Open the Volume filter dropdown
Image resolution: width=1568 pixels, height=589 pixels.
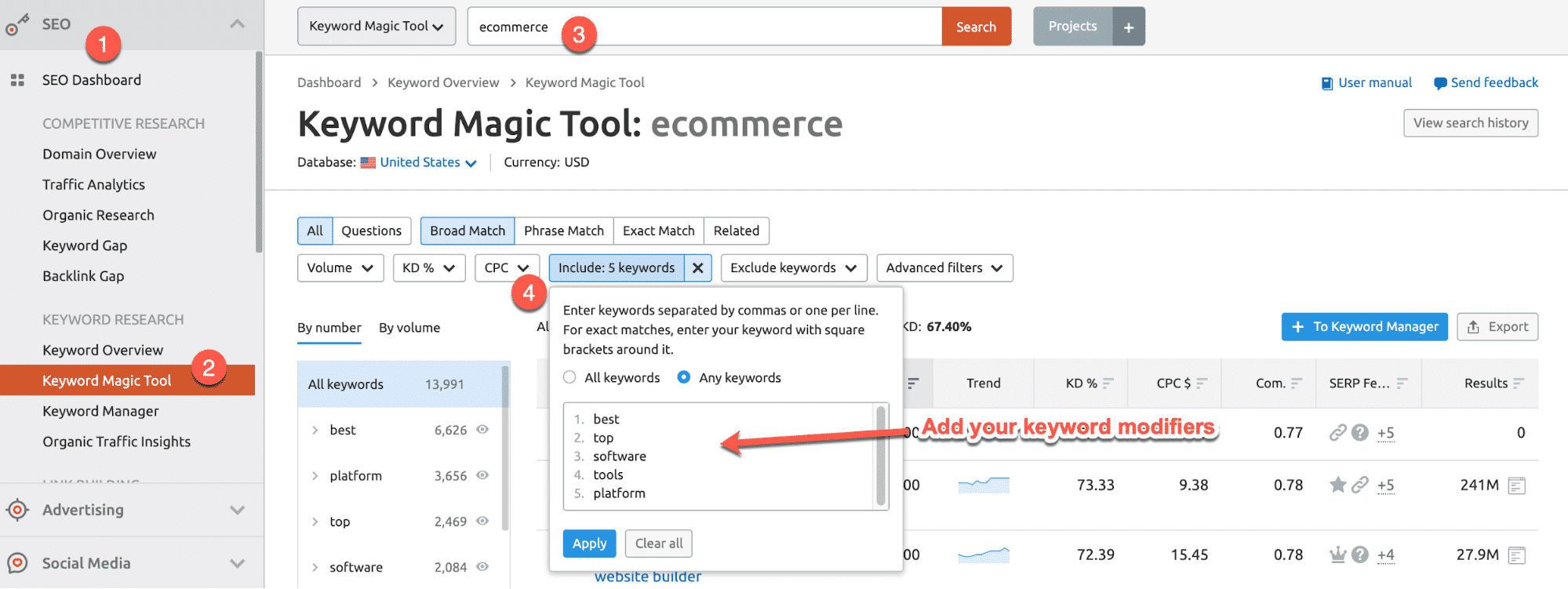(x=340, y=268)
